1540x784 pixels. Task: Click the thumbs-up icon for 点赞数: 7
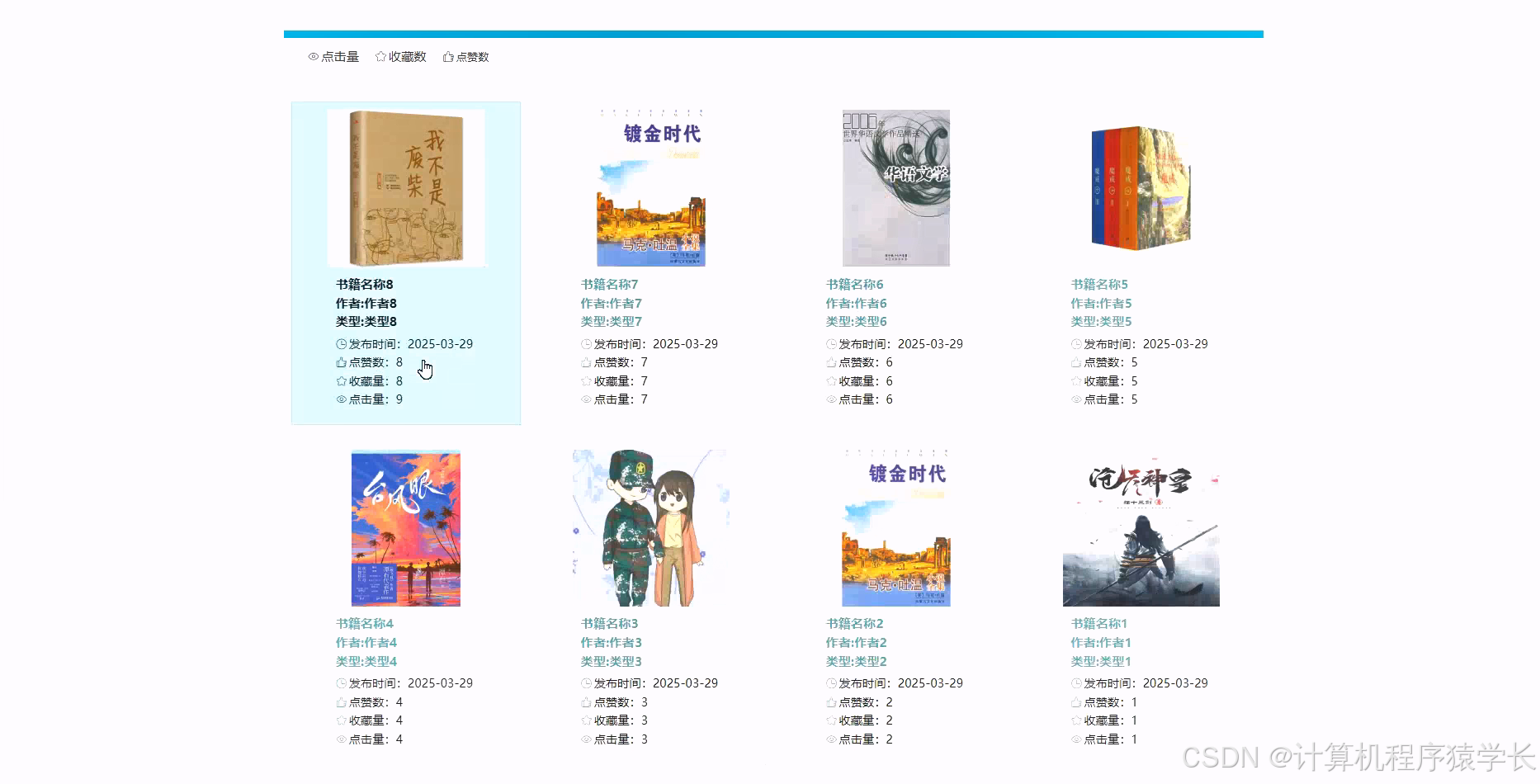tap(586, 362)
